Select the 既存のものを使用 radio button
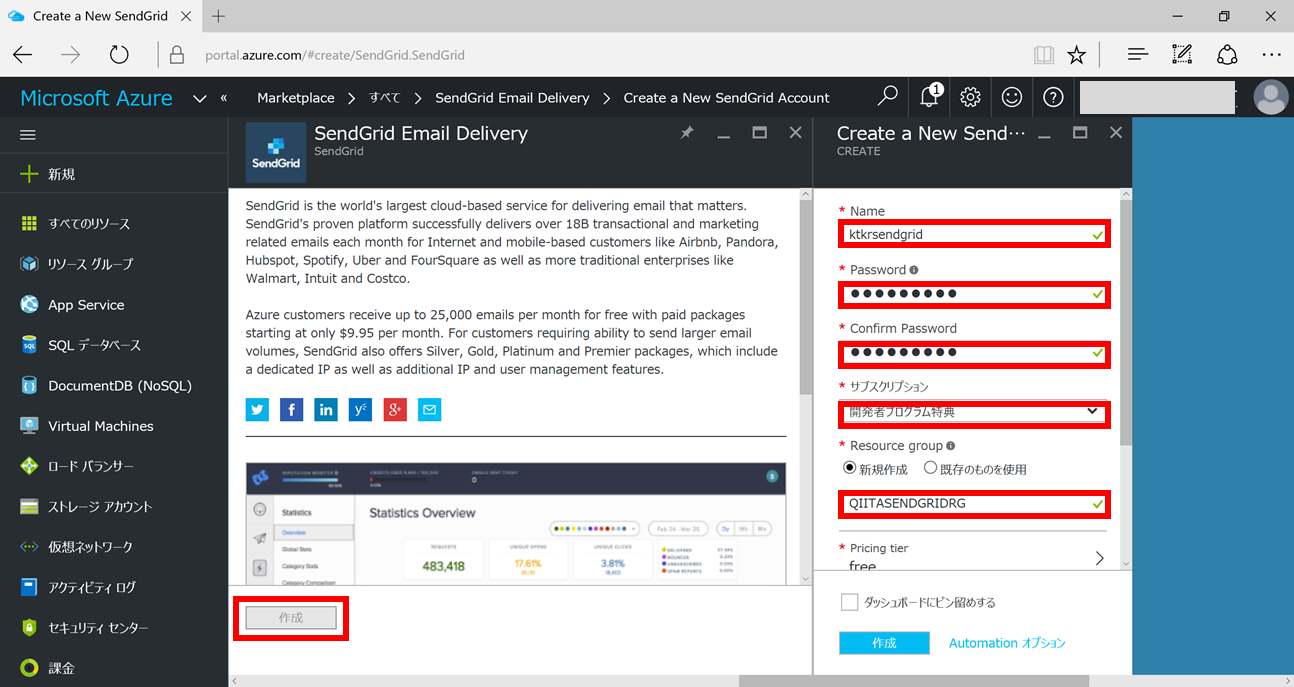The width and height of the screenshot is (1294, 687). (x=930, y=468)
